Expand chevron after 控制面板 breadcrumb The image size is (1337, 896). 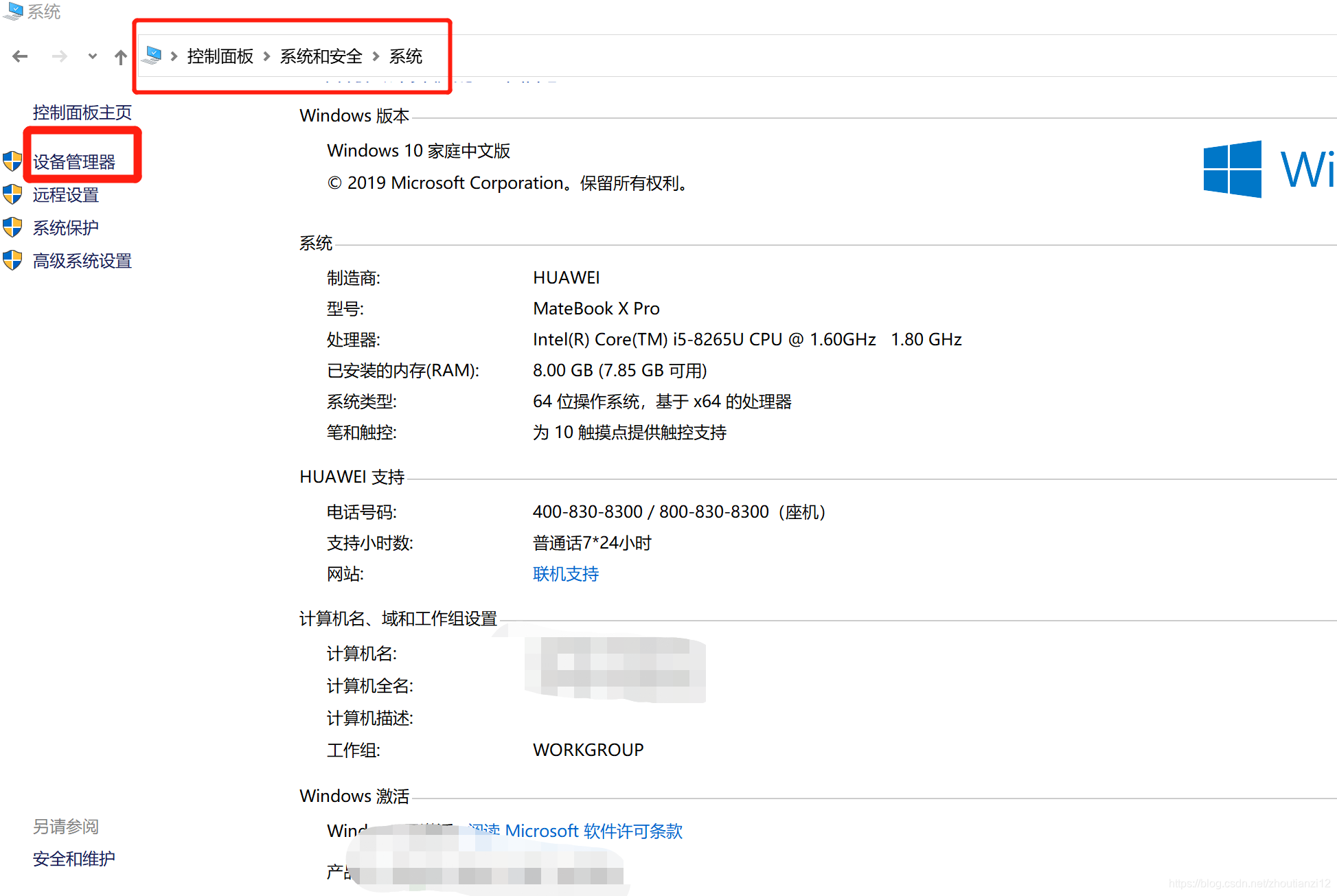pyautogui.click(x=267, y=56)
